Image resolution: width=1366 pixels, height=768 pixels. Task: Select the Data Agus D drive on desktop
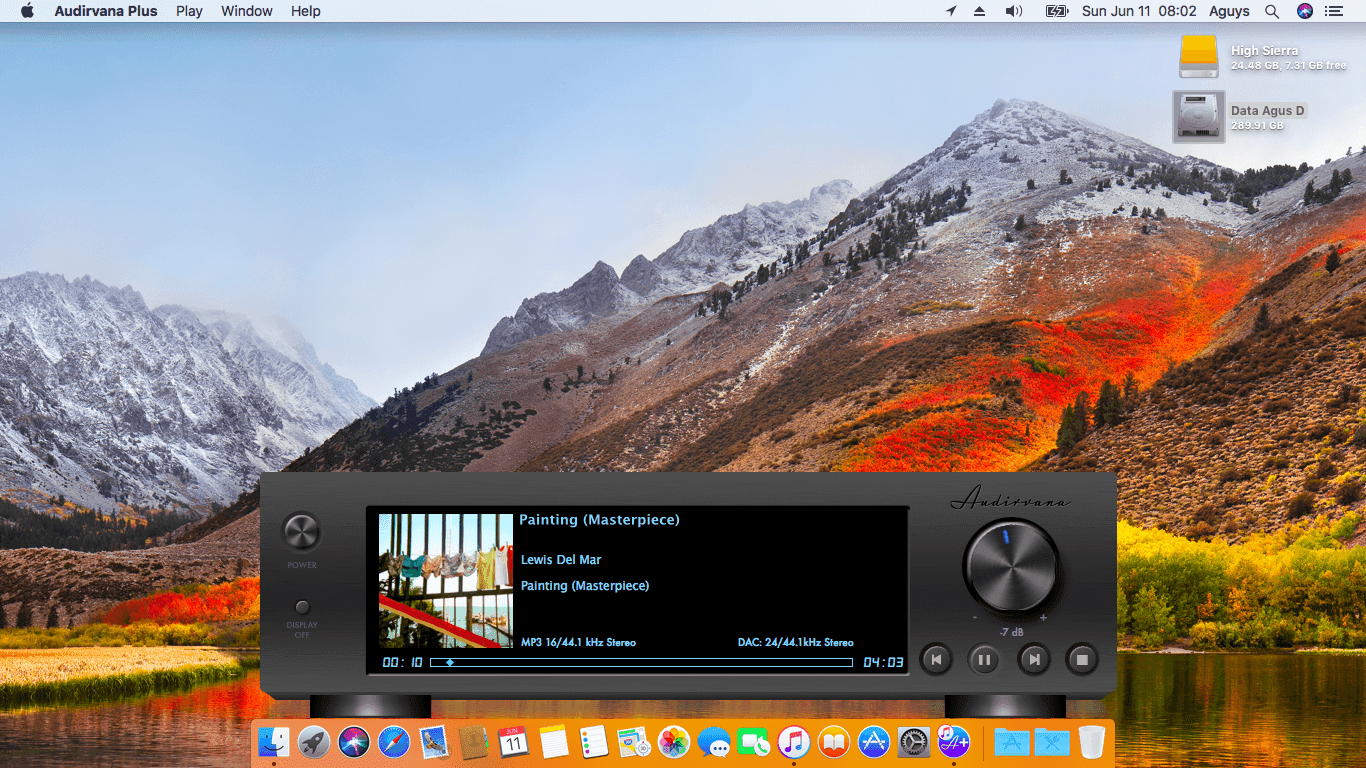pyautogui.click(x=1199, y=117)
